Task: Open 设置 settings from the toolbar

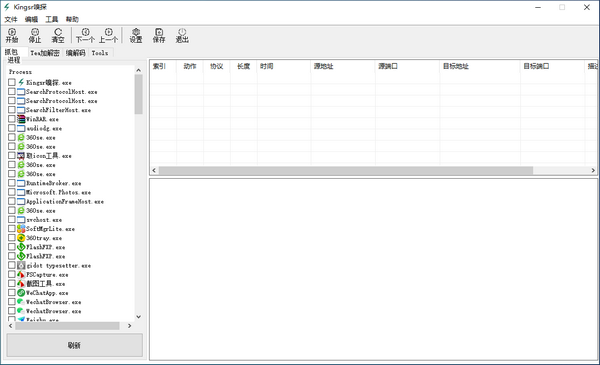Action: tap(136, 36)
